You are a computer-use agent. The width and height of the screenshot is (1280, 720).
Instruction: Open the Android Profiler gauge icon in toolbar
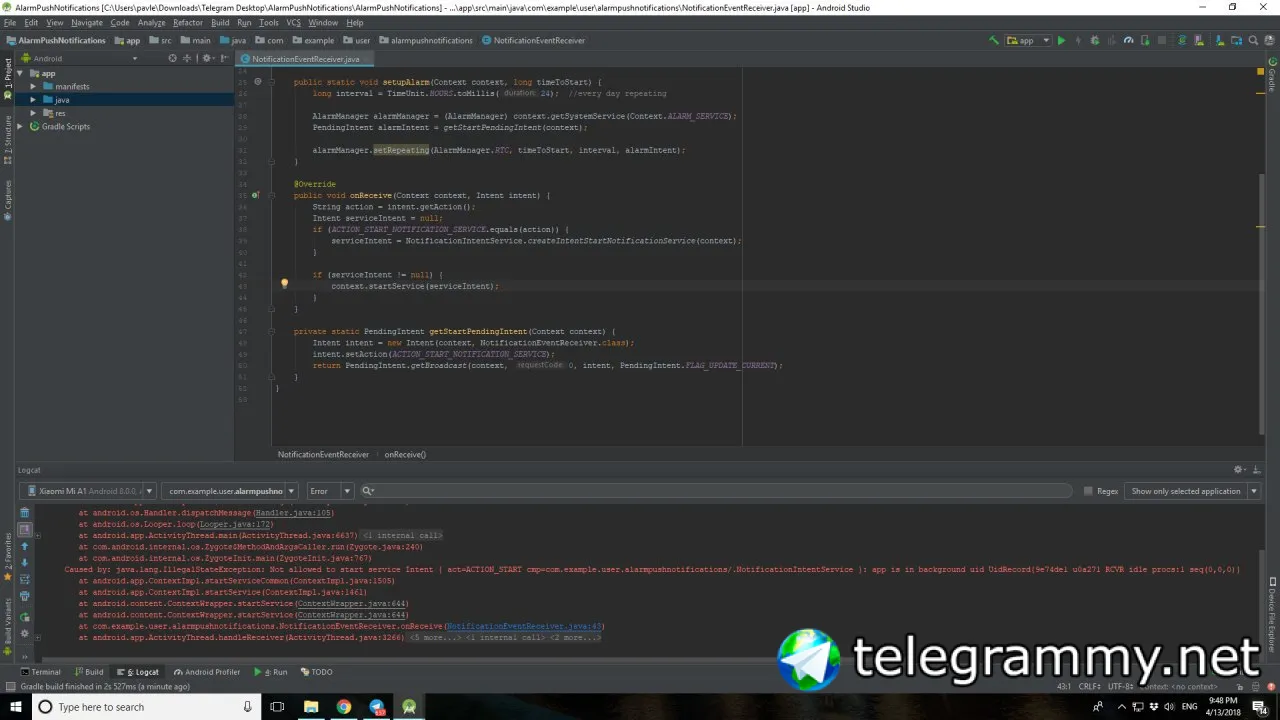(x=1129, y=41)
